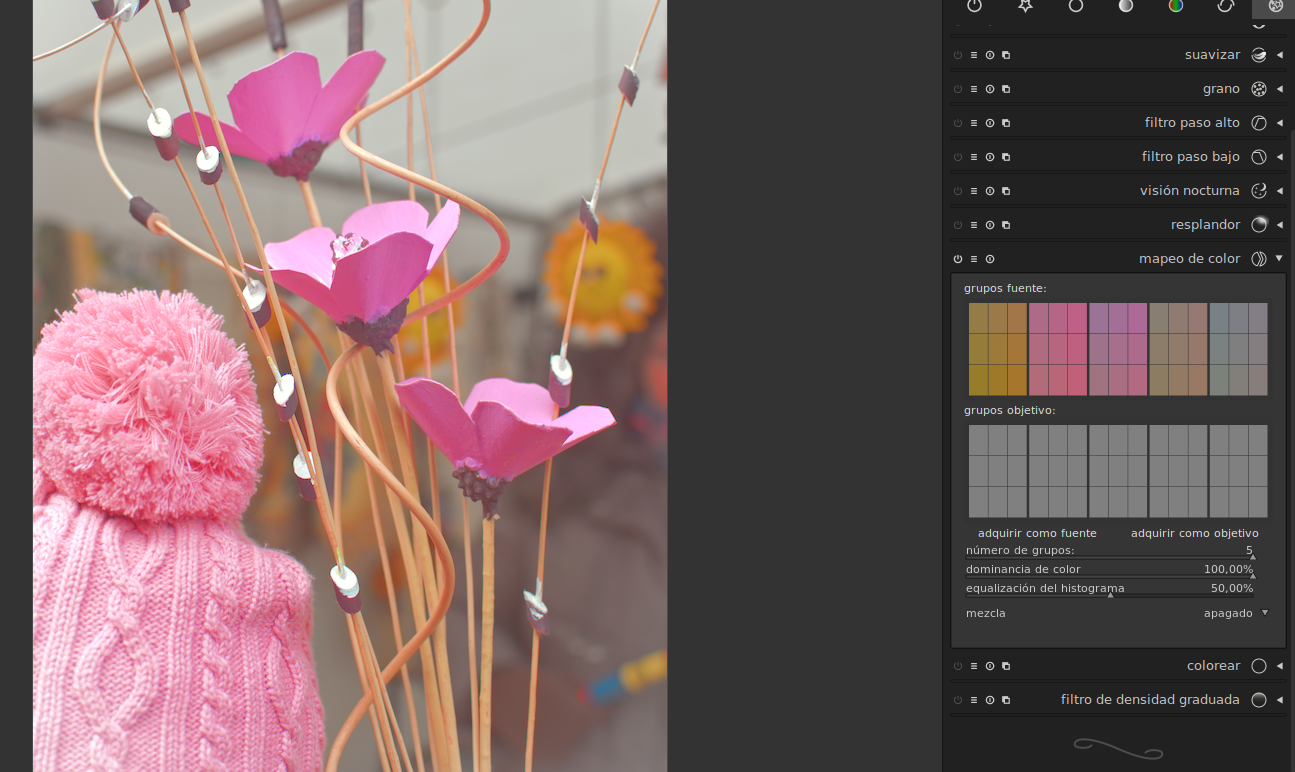Reset parameters of resplandor module
Viewport: 1295px width, 772px height.
click(990, 225)
